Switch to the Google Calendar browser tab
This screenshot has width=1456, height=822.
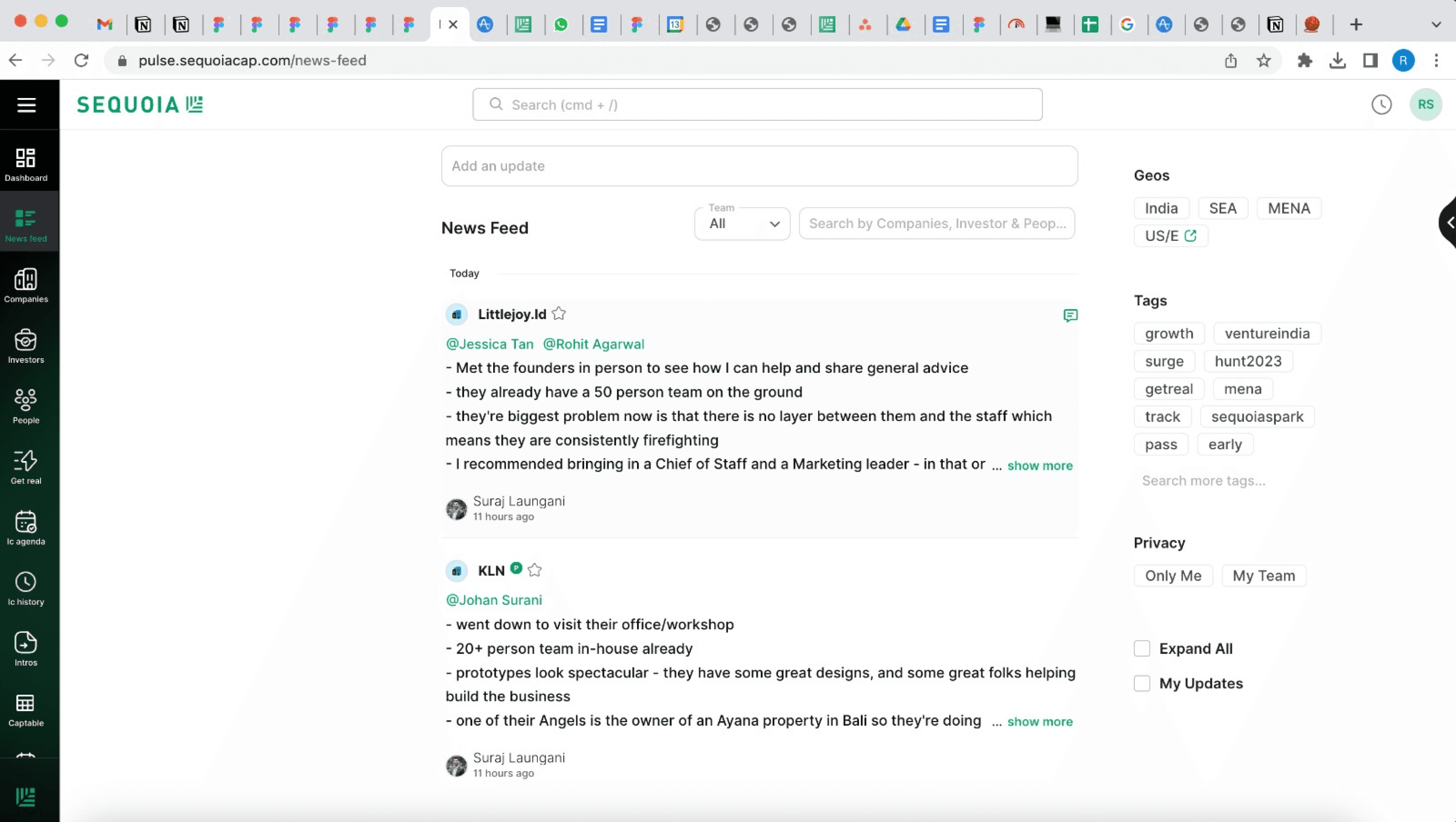point(675,25)
